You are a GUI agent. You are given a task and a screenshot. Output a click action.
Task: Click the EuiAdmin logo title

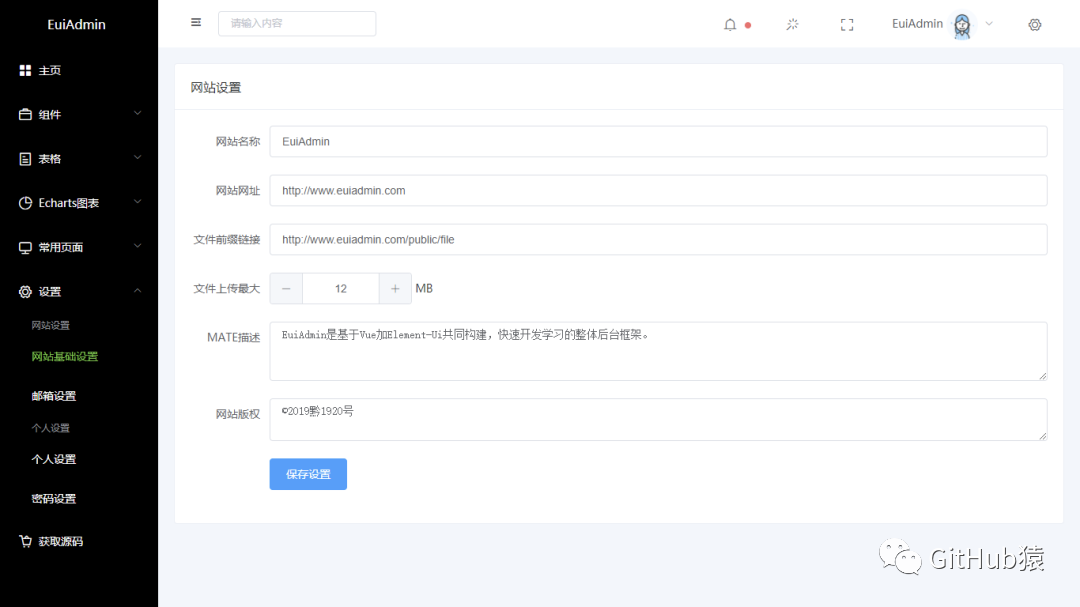pos(76,24)
